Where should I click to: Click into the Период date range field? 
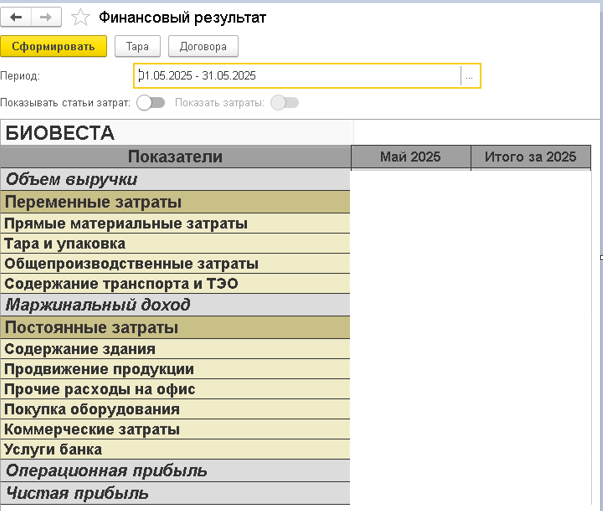tap(298, 76)
